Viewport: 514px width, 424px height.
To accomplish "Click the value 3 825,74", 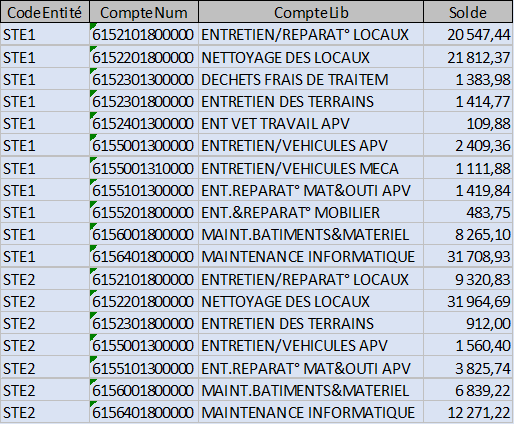I will [468, 368].
